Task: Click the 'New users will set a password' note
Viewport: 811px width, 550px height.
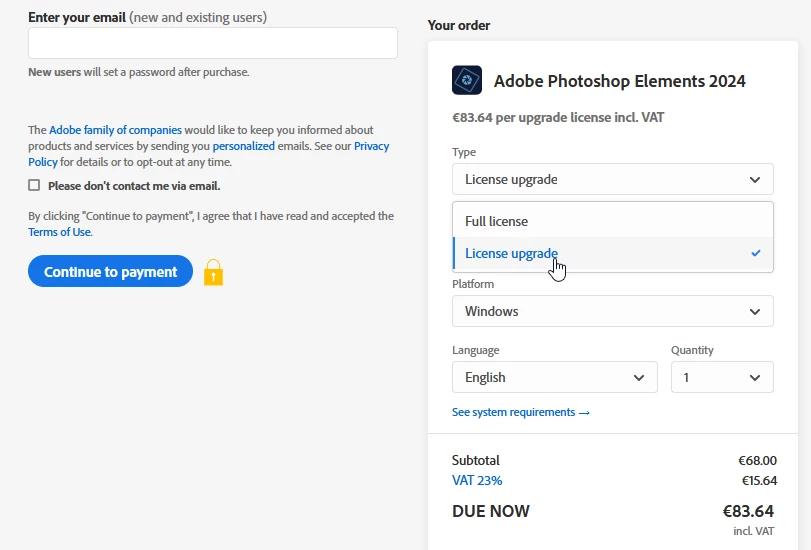Action: click(x=139, y=72)
